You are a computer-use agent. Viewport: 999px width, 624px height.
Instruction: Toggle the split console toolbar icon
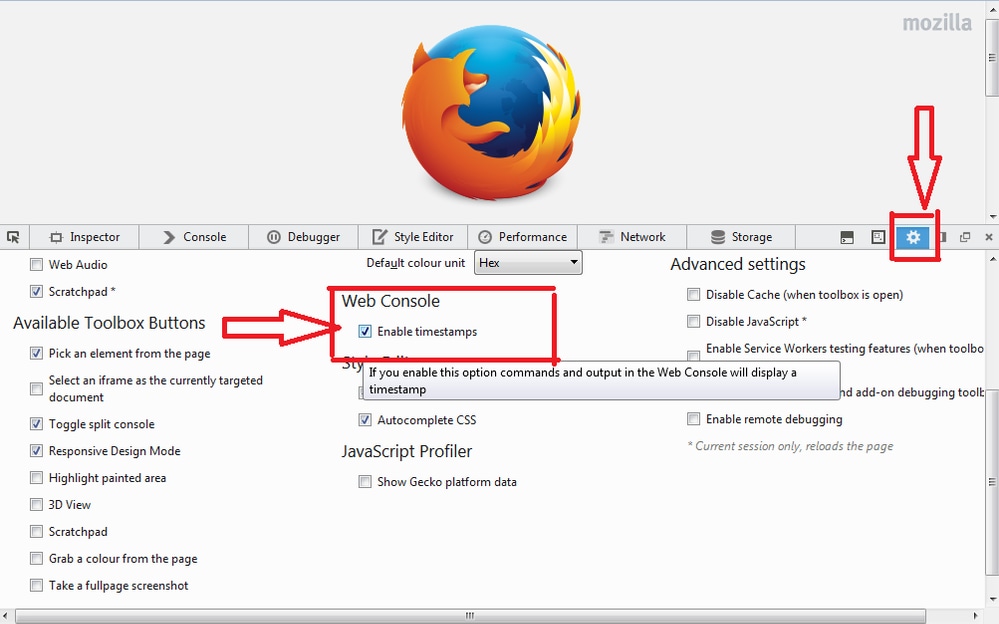coord(847,237)
